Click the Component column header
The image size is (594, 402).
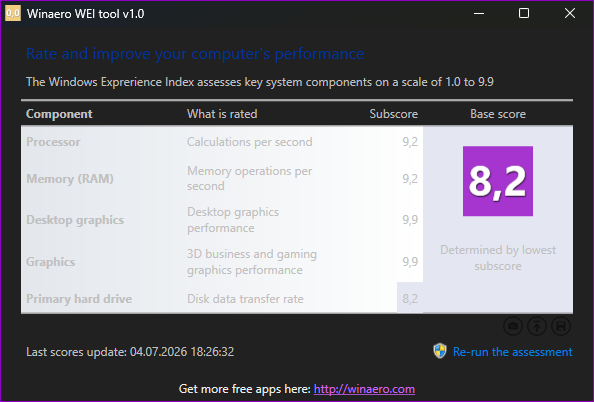pyautogui.click(x=59, y=114)
